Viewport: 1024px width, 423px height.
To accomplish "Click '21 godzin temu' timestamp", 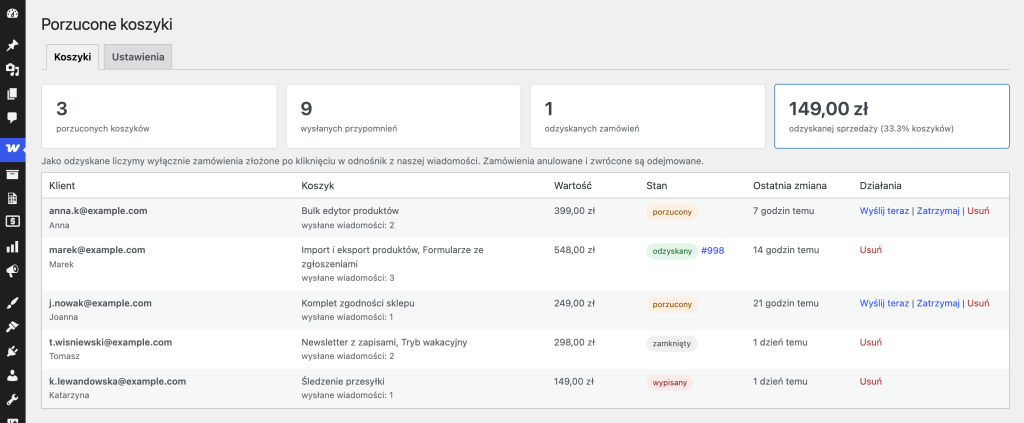I will coord(786,303).
